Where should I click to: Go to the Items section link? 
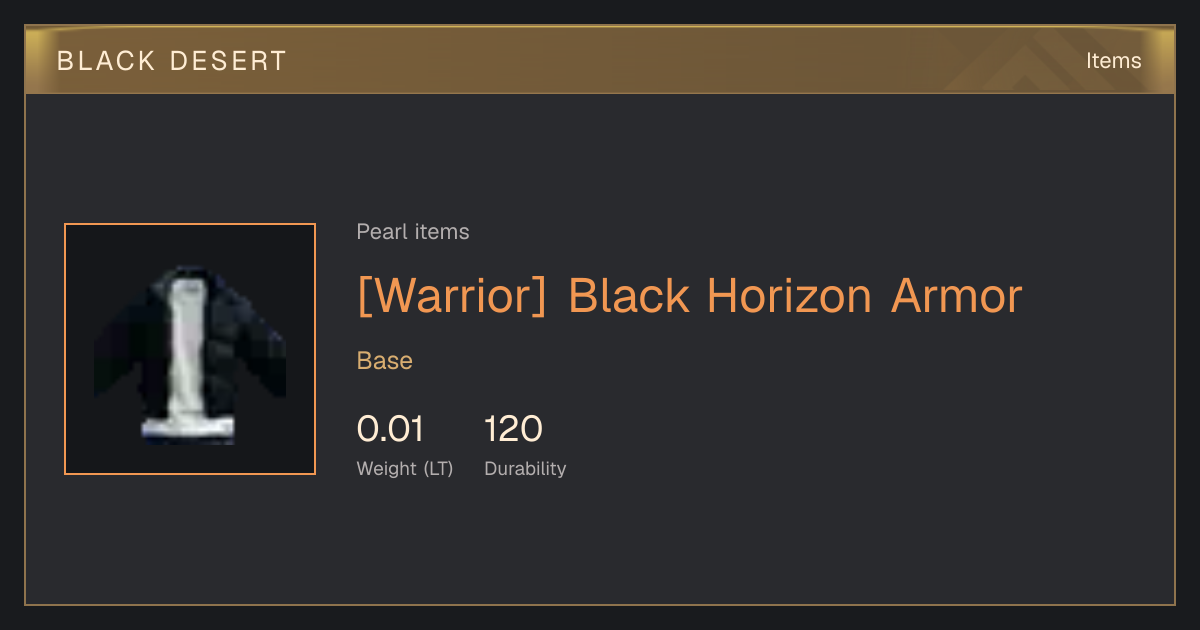(x=1113, y=61)
